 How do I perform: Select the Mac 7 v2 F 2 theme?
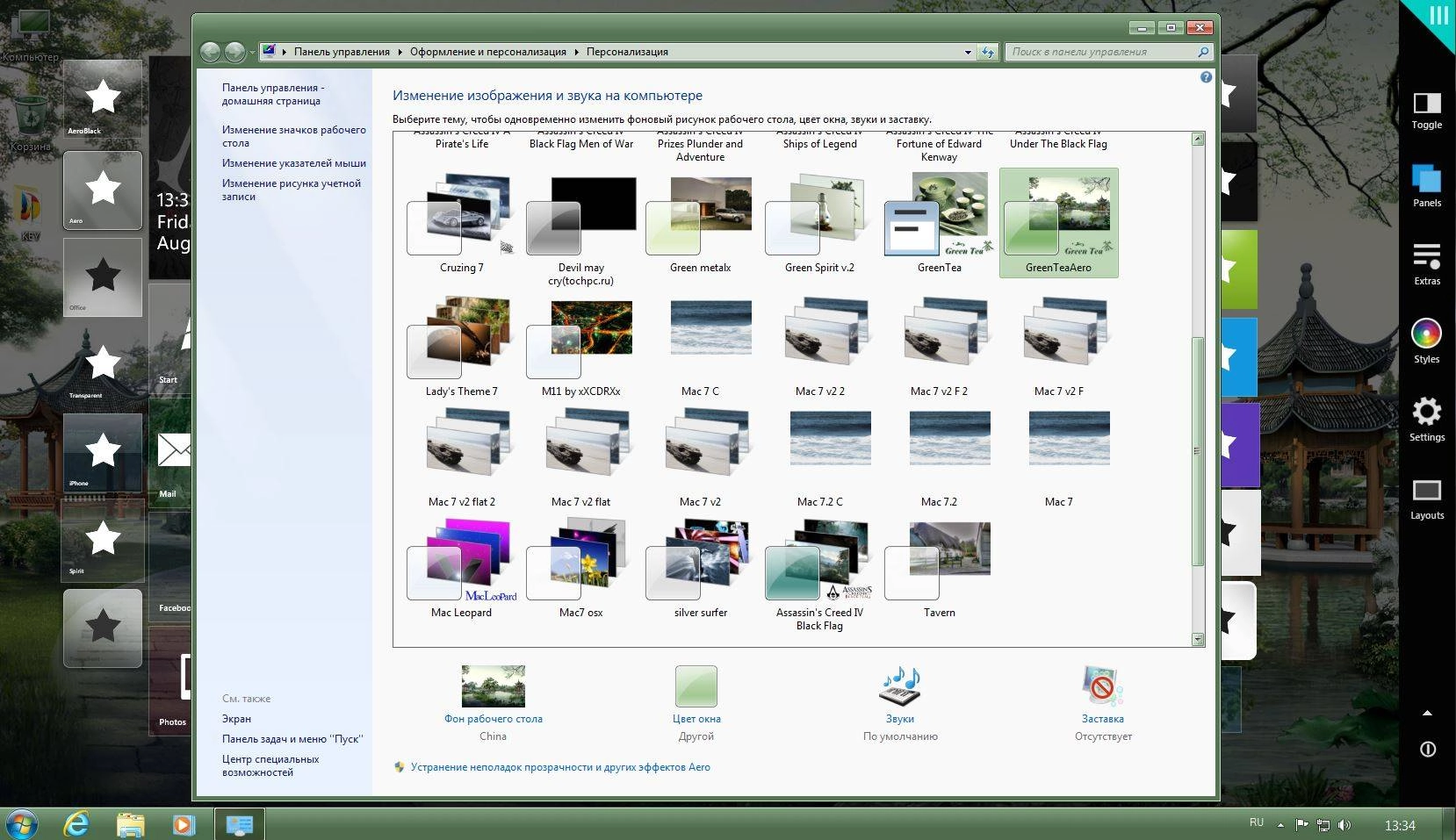(x=939, y=347)
